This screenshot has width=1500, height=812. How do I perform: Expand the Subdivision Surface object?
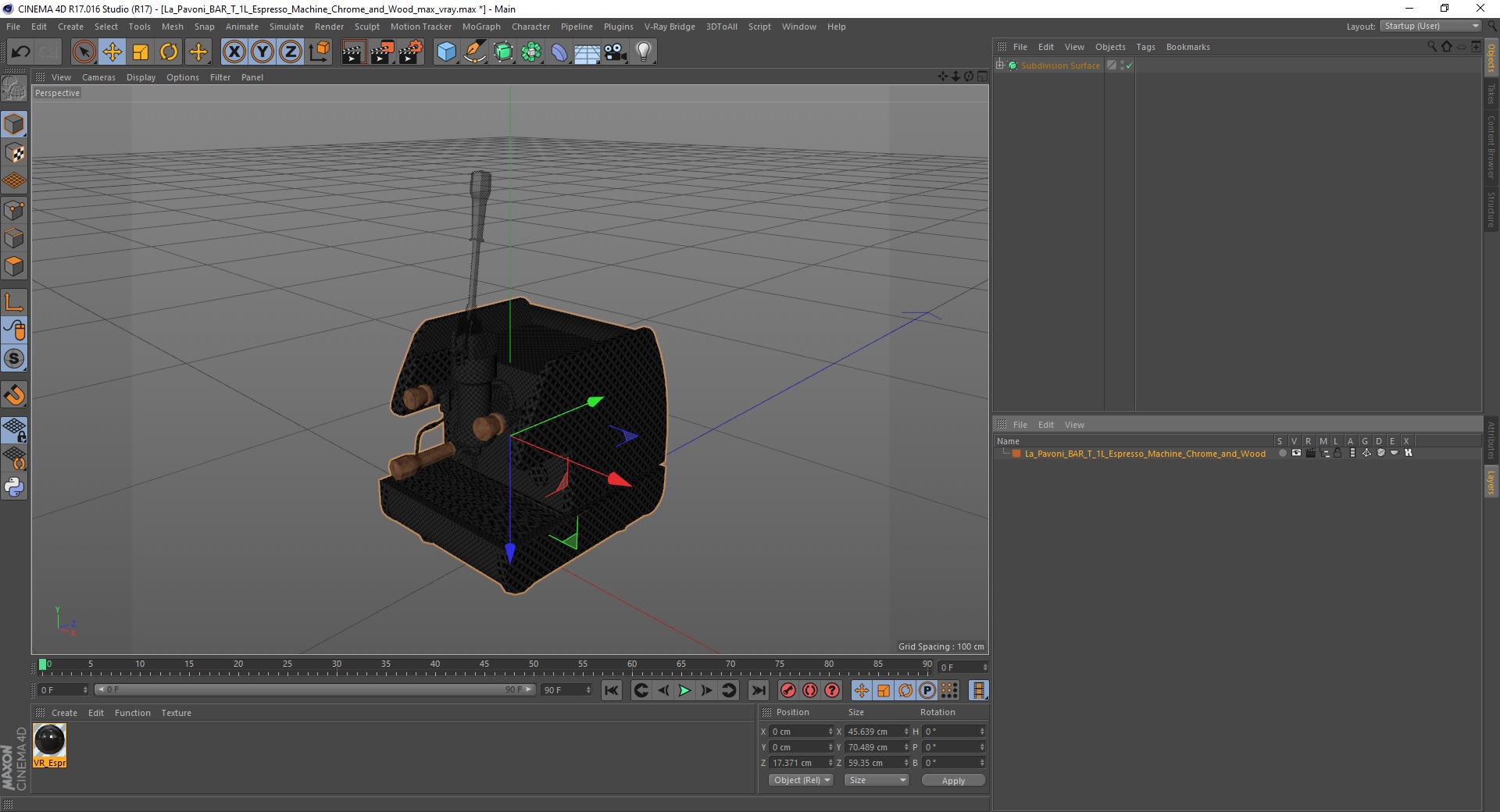point(1000,65)
